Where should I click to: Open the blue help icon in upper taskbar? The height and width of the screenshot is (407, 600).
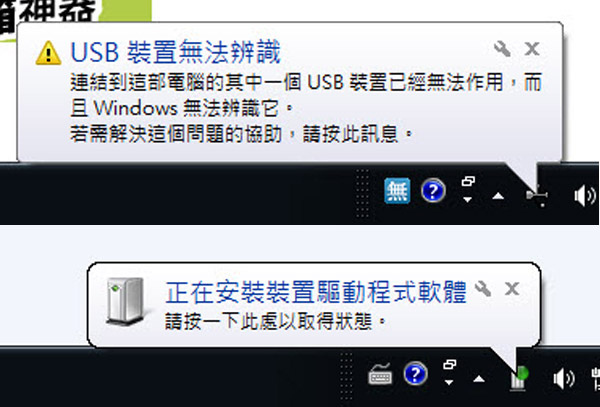point(433,190)
